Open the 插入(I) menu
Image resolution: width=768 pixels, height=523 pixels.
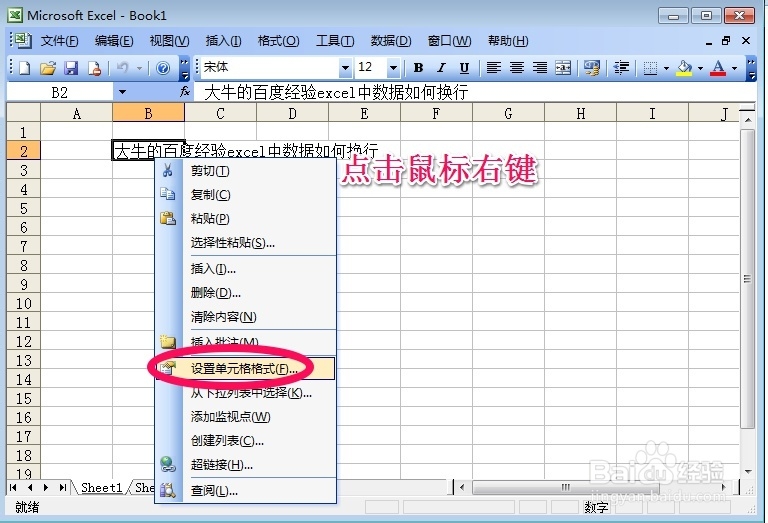(223, 41)
